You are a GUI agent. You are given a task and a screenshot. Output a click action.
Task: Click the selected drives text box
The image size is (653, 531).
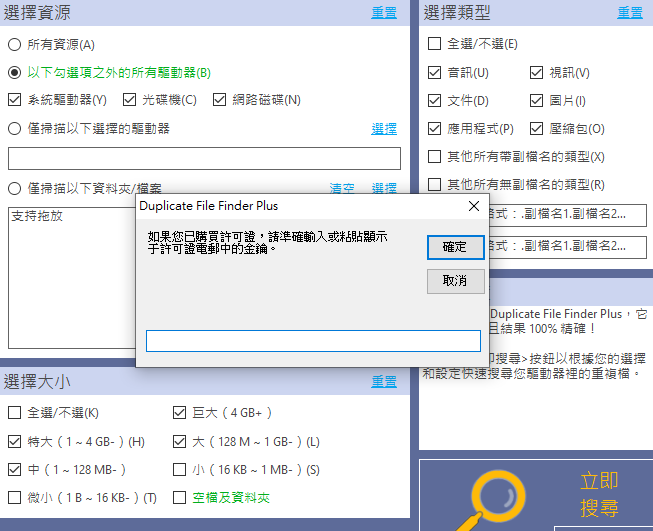point(204,158)
